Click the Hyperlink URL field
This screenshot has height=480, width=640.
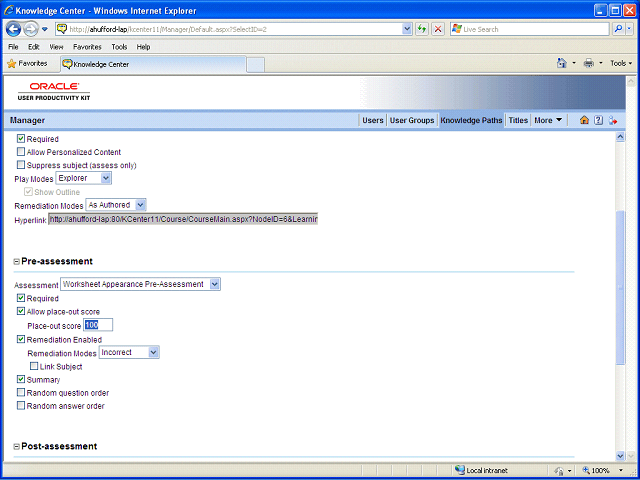[x=183, y=219]
